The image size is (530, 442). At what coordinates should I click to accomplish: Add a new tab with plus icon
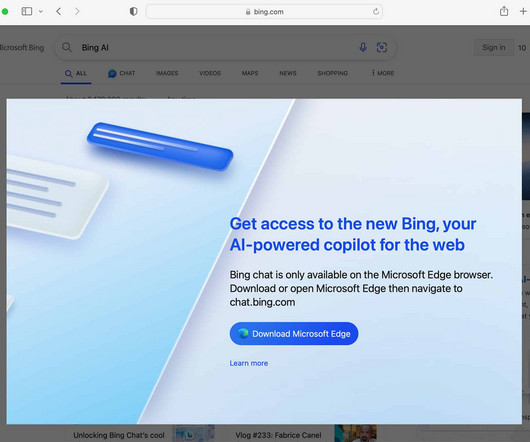tap(523, 11)
